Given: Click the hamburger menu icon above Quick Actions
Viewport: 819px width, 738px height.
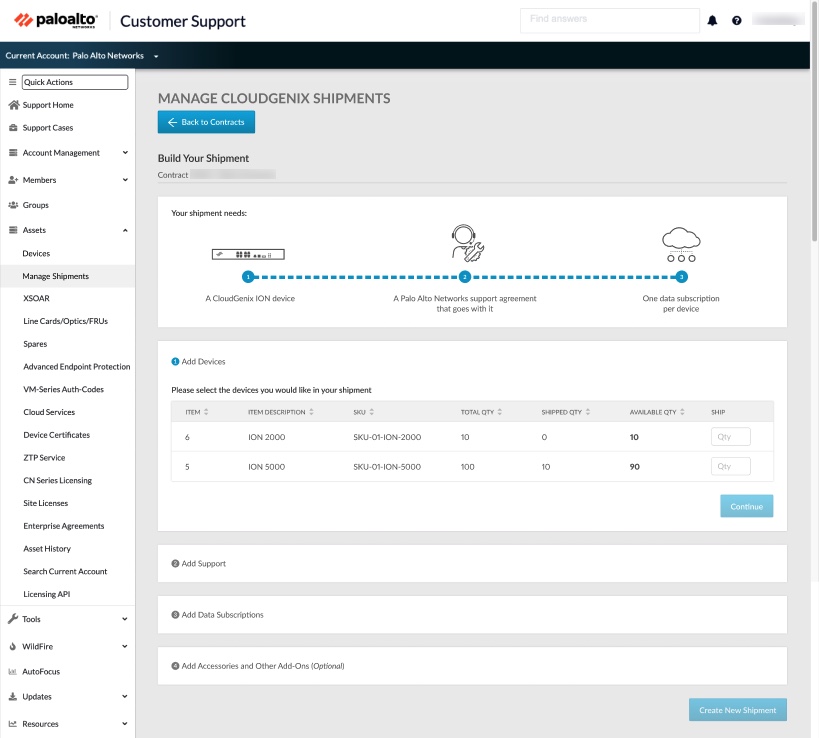Looking at the screenshot, I should pyautogui.click(x=13, y=83).
